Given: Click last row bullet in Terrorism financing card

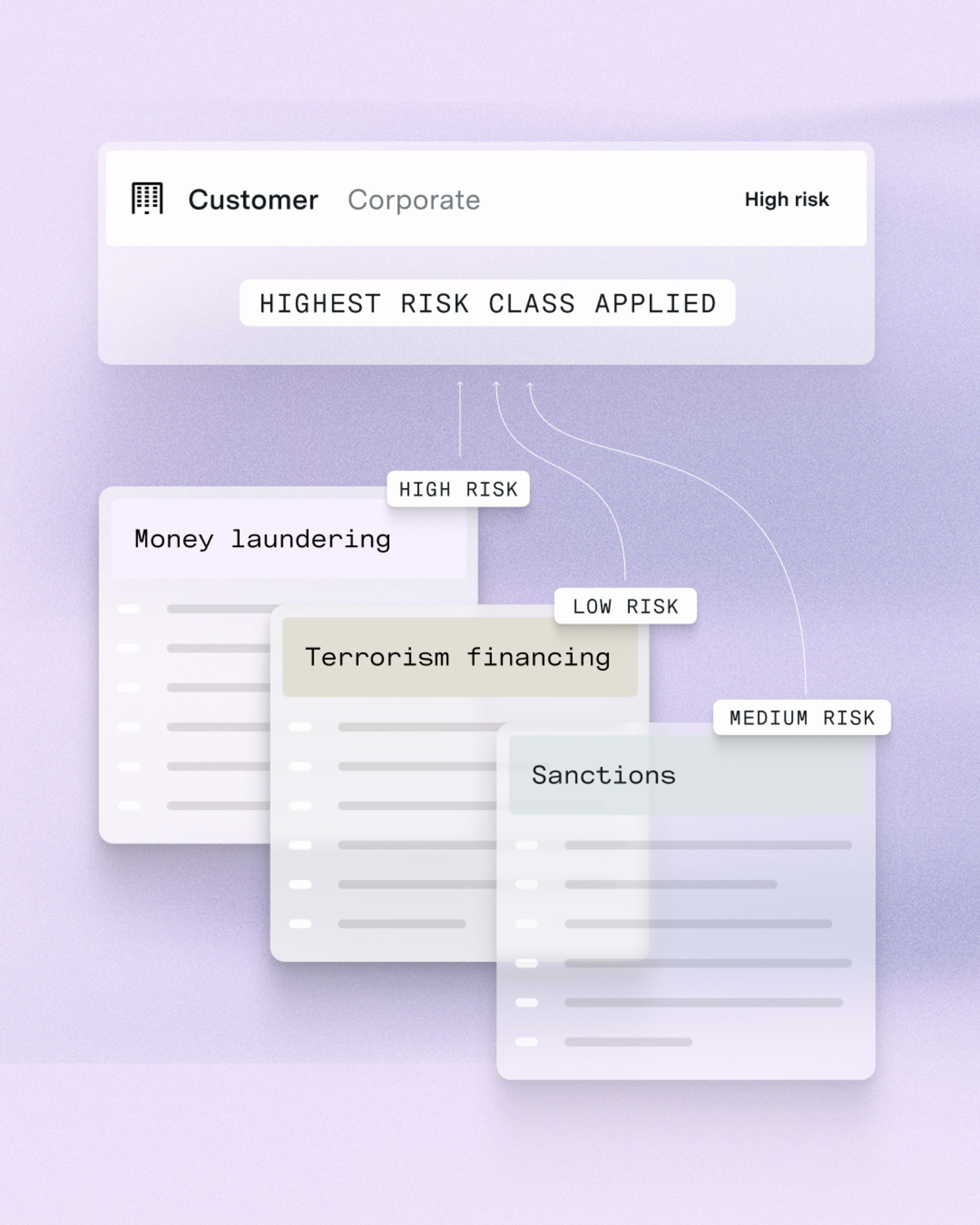Looking at the screenshot, I should [x=300, y=924].
